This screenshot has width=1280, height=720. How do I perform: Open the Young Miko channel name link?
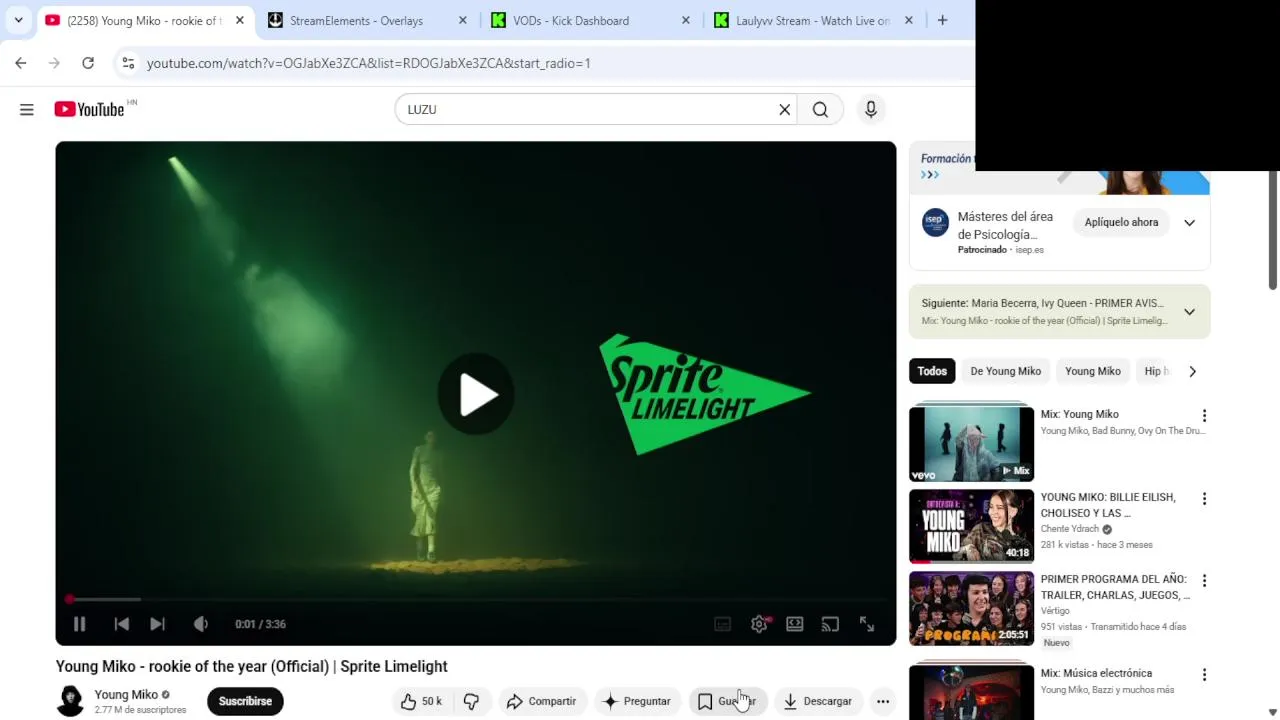click(x=126, y=694)
